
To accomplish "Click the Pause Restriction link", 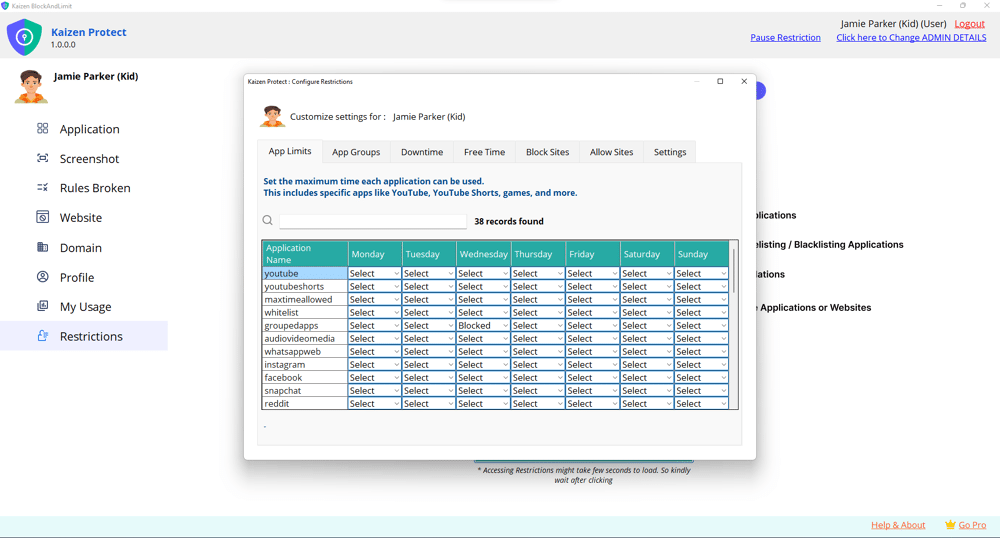I will coord(785,38).
